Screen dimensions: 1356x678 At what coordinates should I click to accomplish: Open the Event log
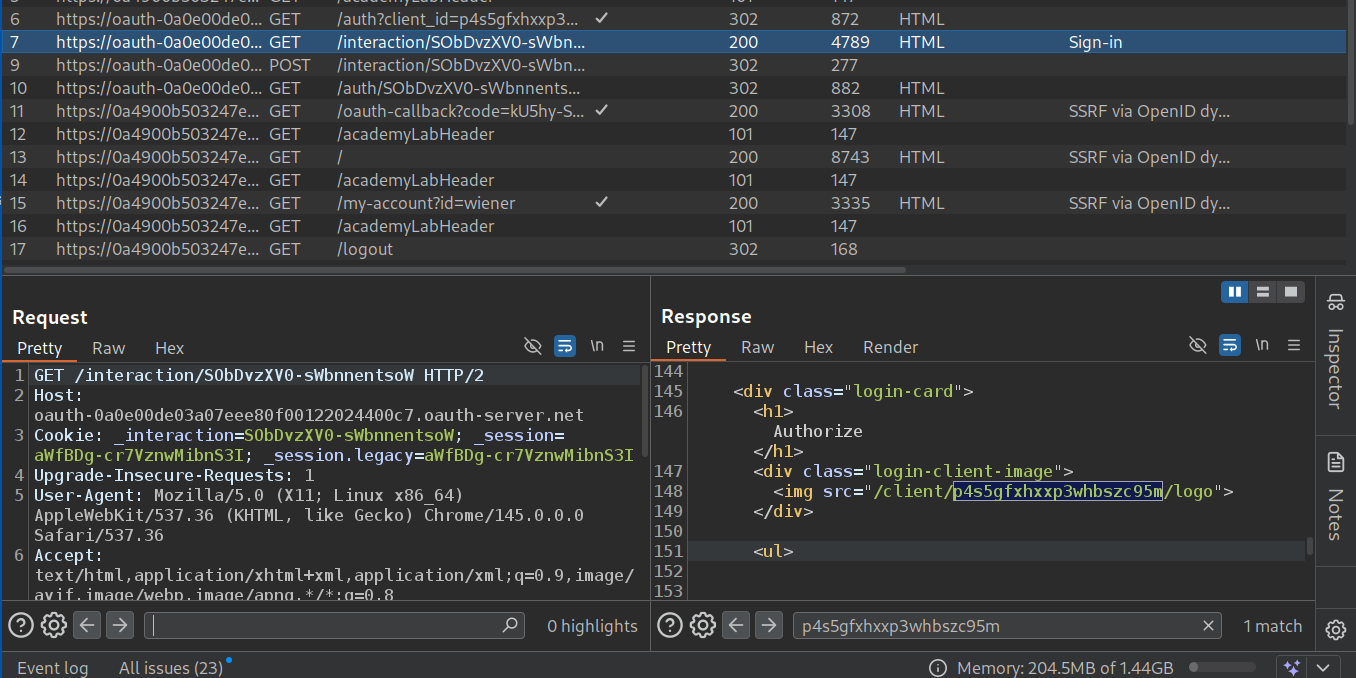[x=52, y=668]
